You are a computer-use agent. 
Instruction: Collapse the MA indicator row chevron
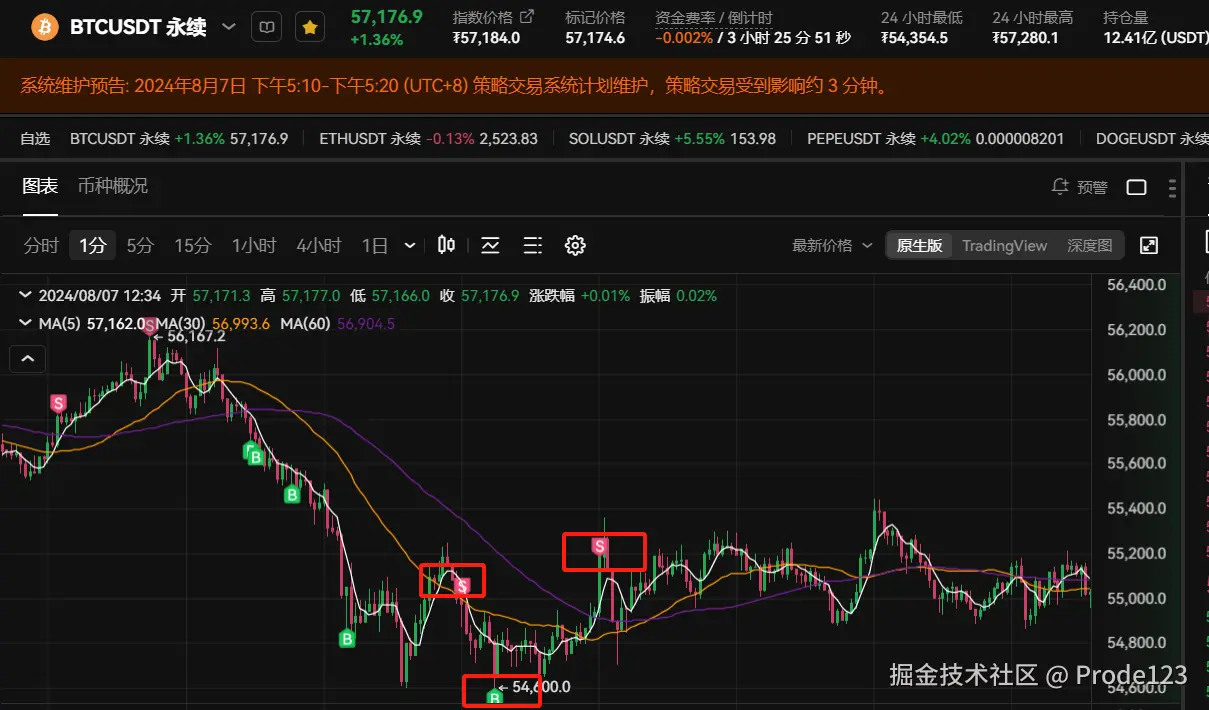[27, 323]
